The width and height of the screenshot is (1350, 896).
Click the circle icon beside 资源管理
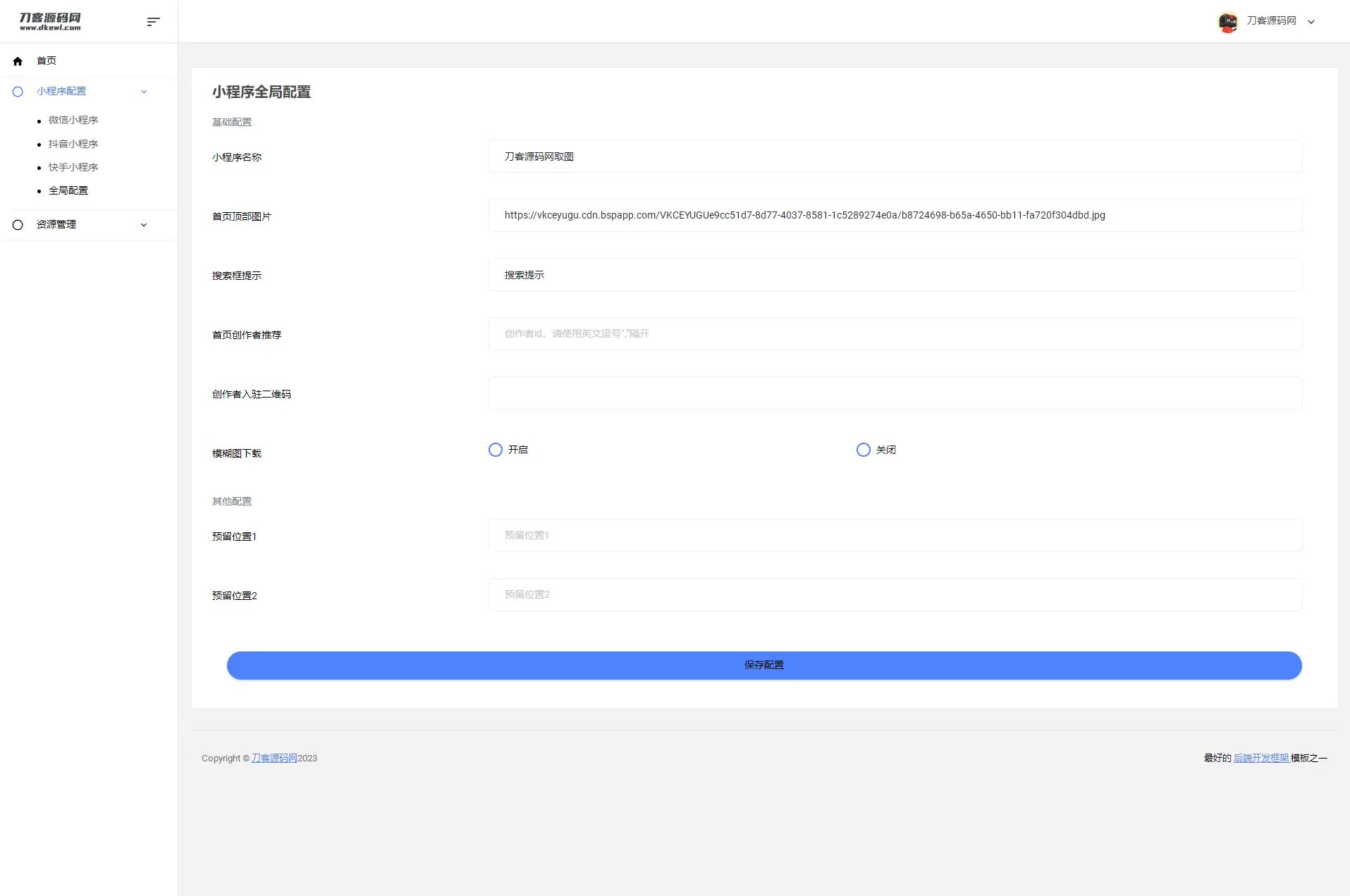[x=18, y=225]
